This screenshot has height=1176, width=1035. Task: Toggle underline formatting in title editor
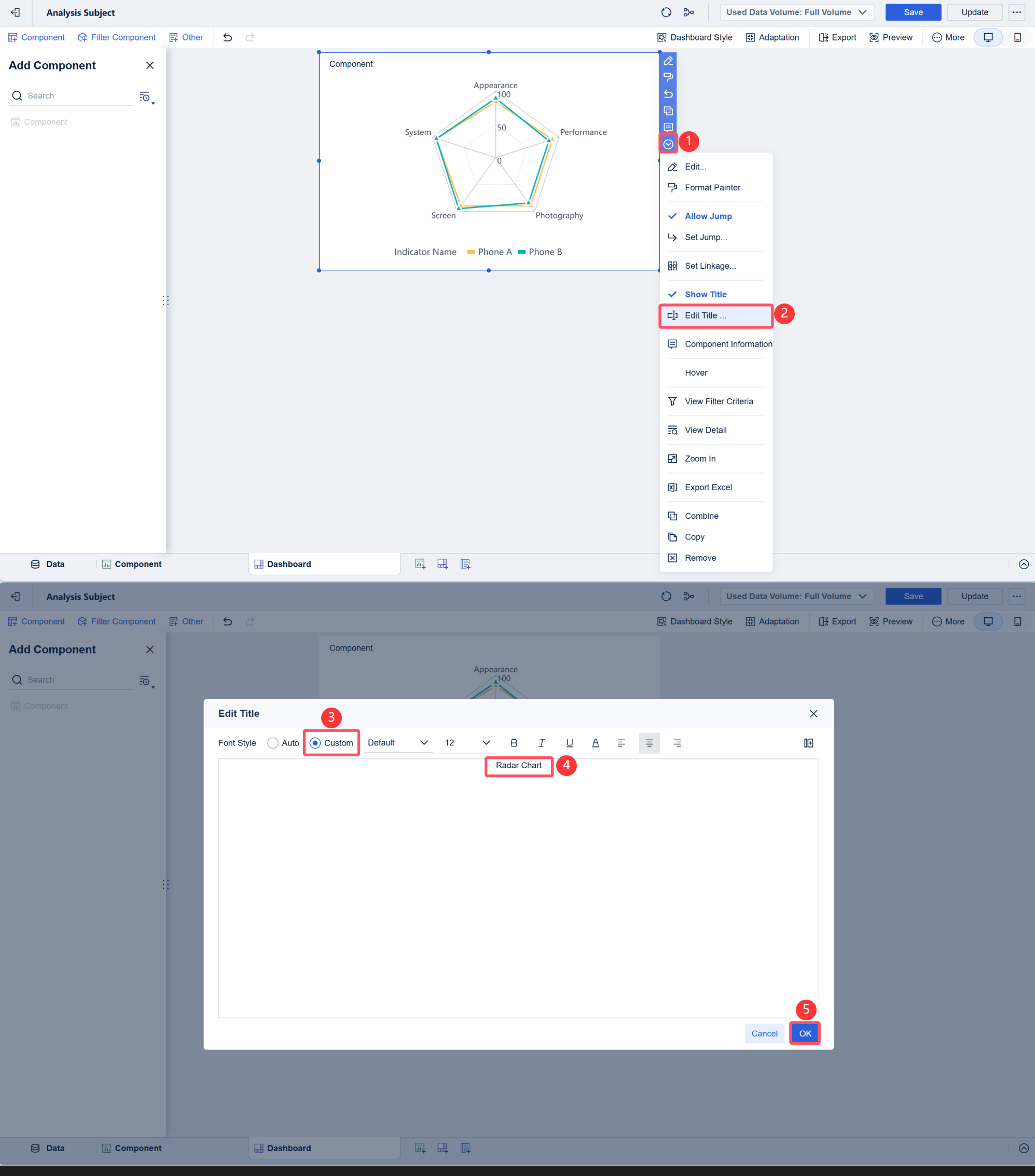pyautogui.click(x=569, y=743)
